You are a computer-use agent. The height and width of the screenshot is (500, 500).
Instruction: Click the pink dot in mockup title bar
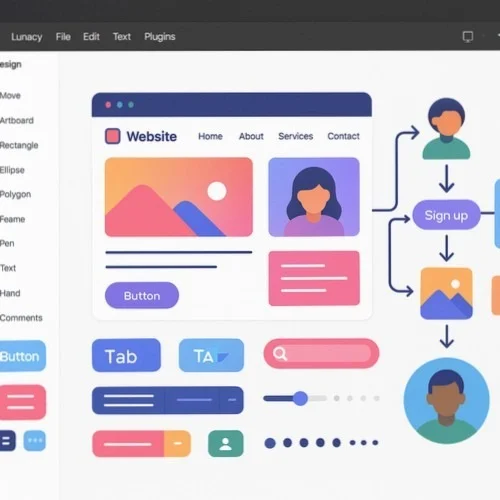pyautogui.click(x=108, y=105)
